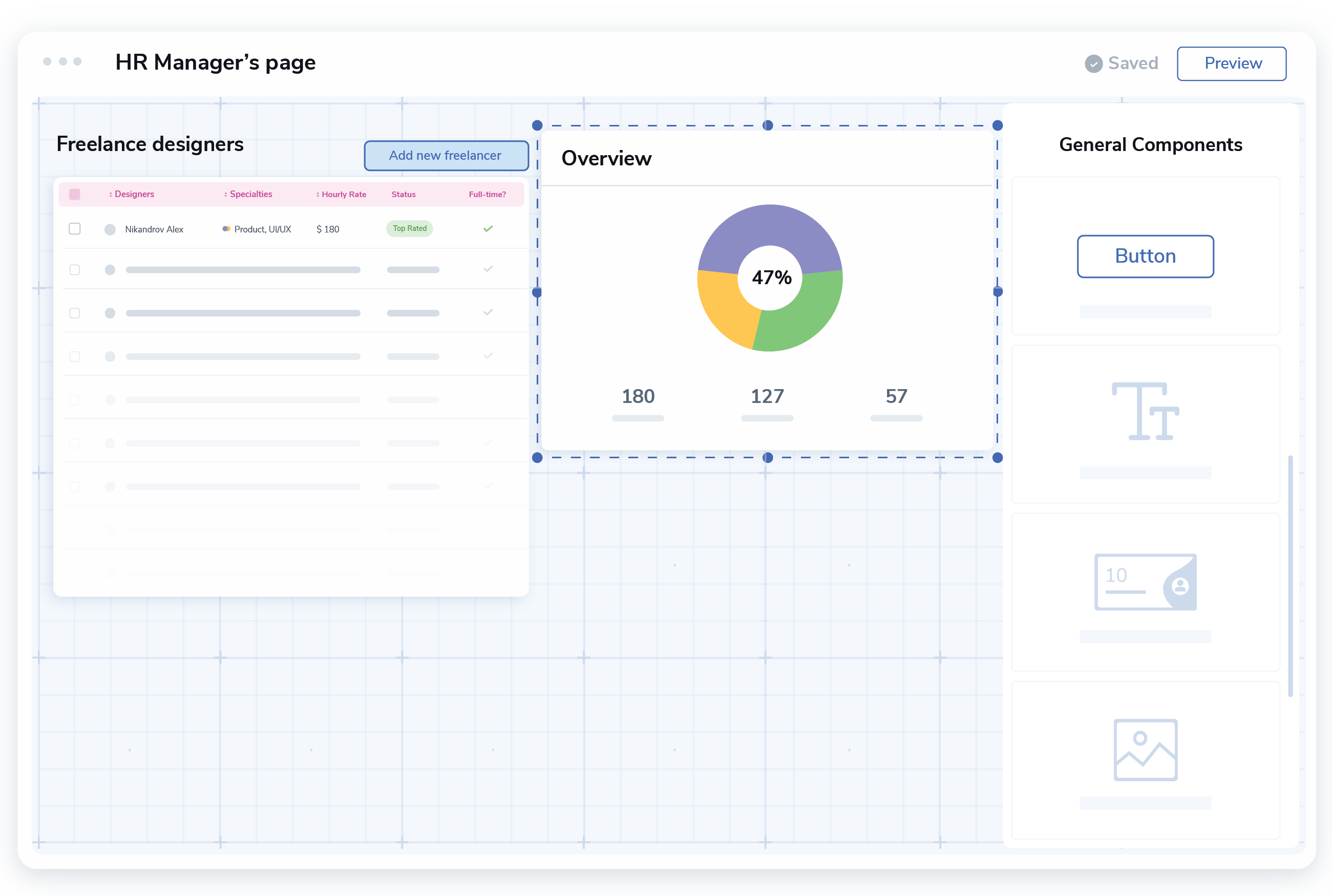Sort by the Designers column header
This screenshot has height=896, width=1332.
[x=134, y=194]
